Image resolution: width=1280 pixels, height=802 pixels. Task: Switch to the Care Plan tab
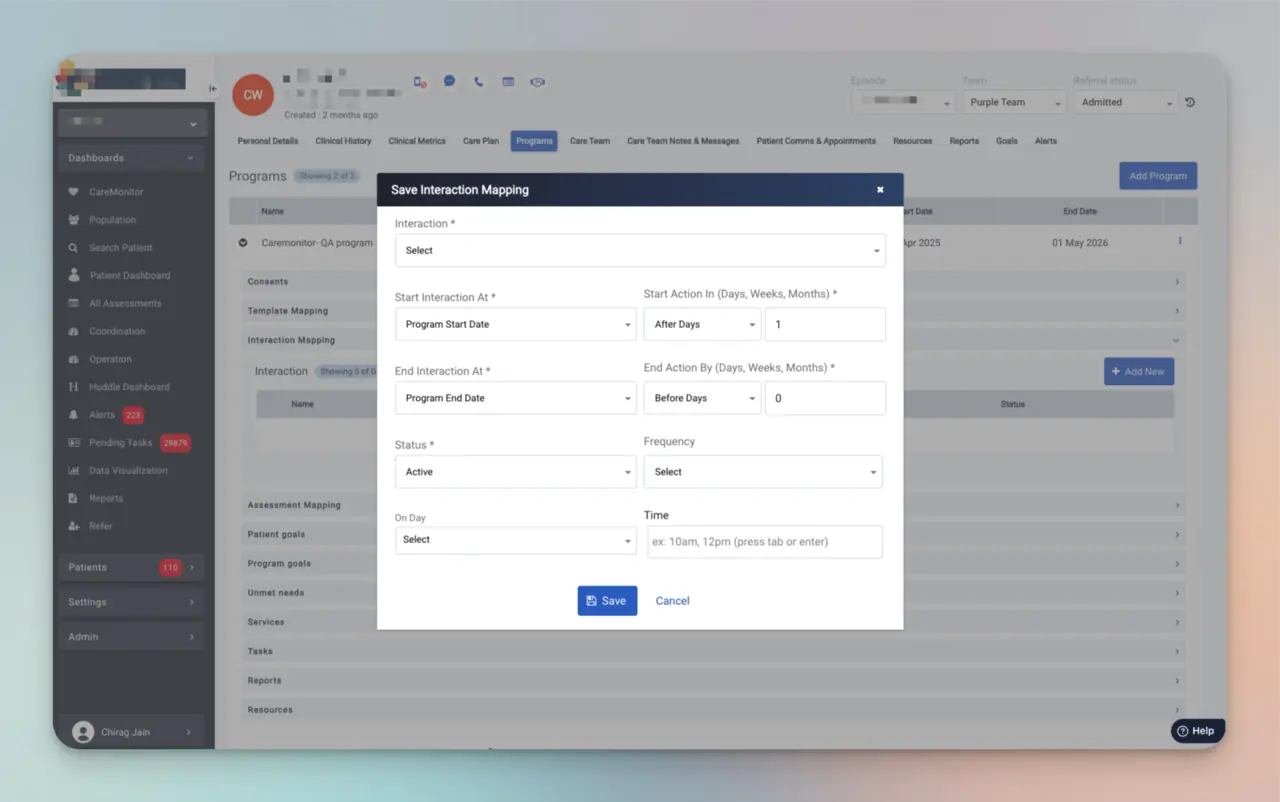click(x=481, y=141)
